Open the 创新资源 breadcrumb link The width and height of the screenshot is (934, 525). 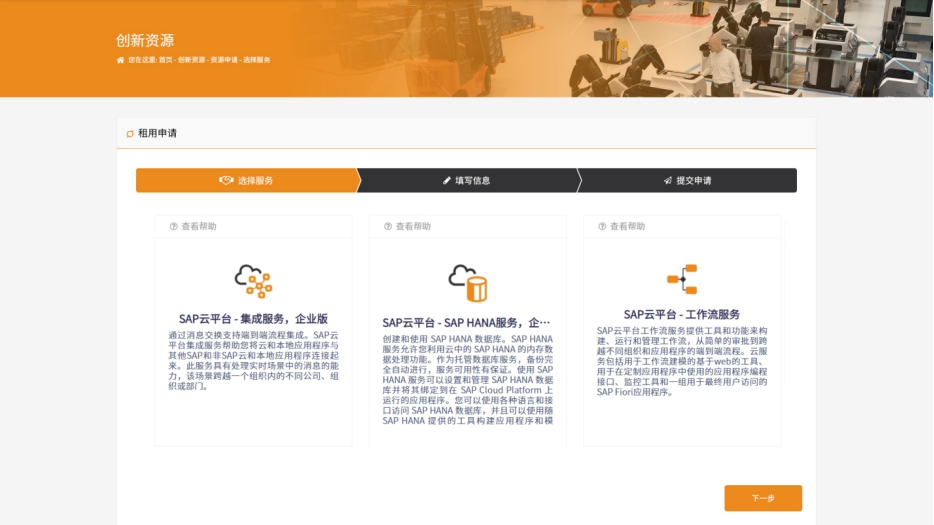click(x=191, y=60)
